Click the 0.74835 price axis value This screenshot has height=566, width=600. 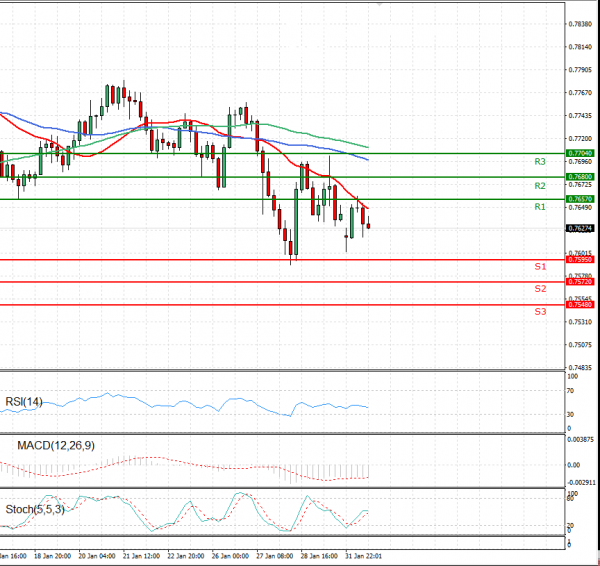(580, 368)
